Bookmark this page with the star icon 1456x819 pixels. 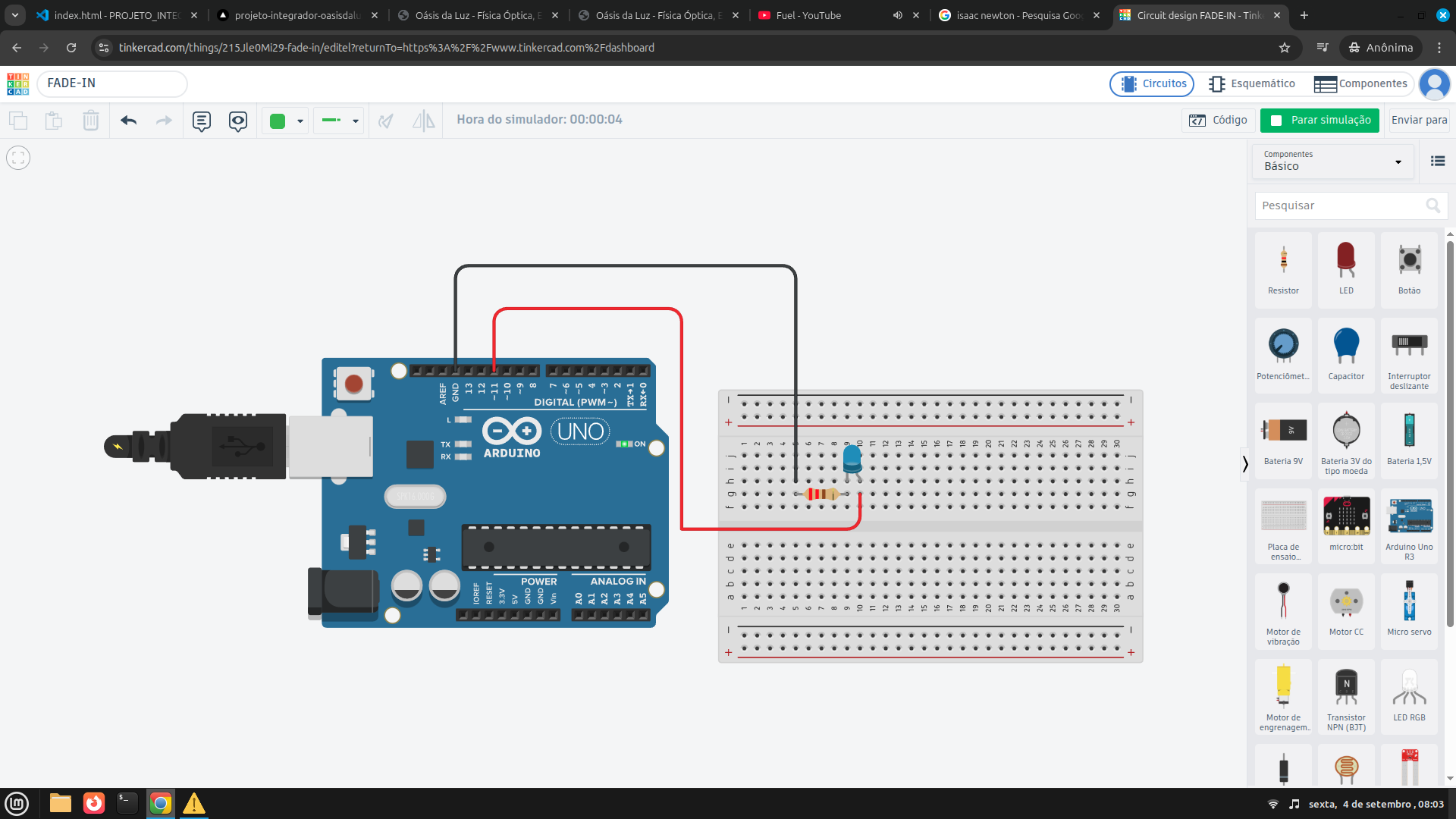pyautogui.click(x=1285, y=48)
